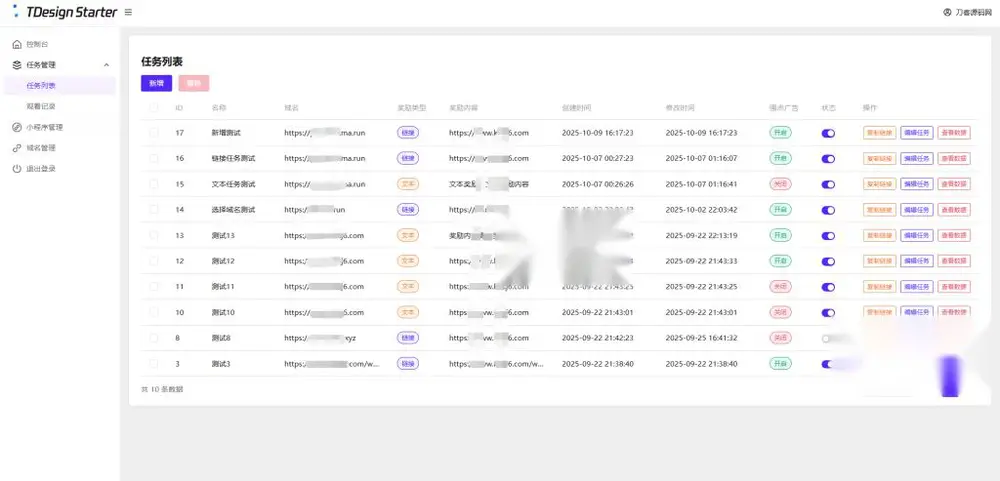
Task: Click the chain link icon beside 域名管理
Action: click(17, 148)
